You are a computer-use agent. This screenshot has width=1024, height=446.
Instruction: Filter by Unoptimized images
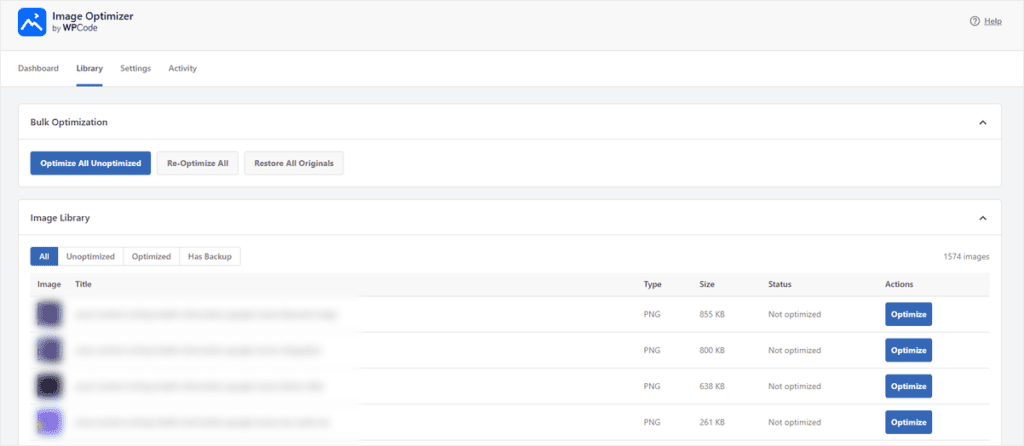click(91, 257)
